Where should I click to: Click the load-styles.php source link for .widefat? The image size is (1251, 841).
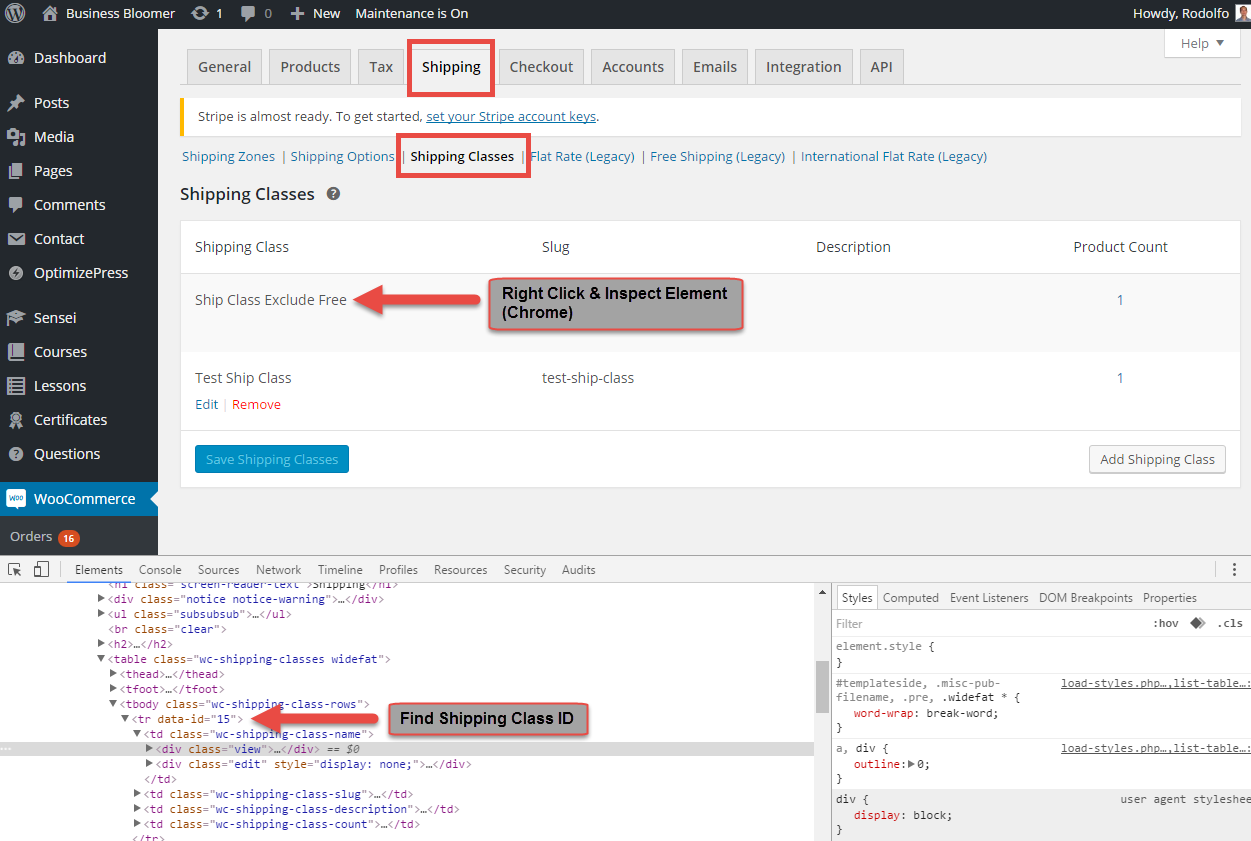click(x=1155, y=683)
